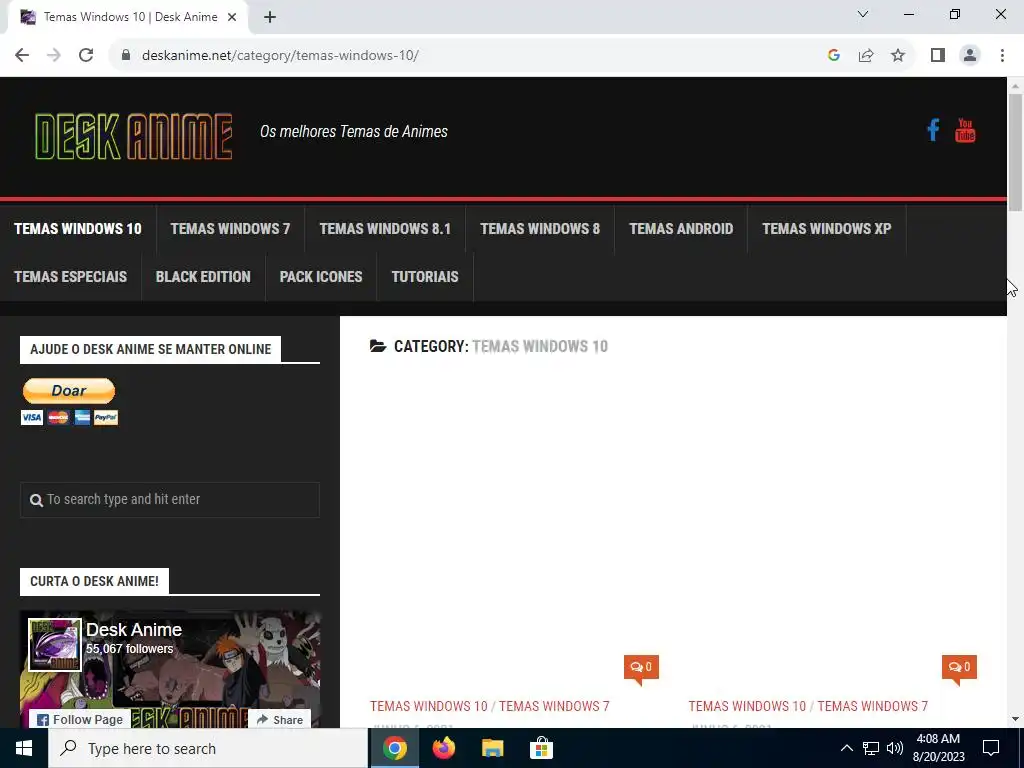
Task: Open Chrome profile avatar
Action: (970, 55)
